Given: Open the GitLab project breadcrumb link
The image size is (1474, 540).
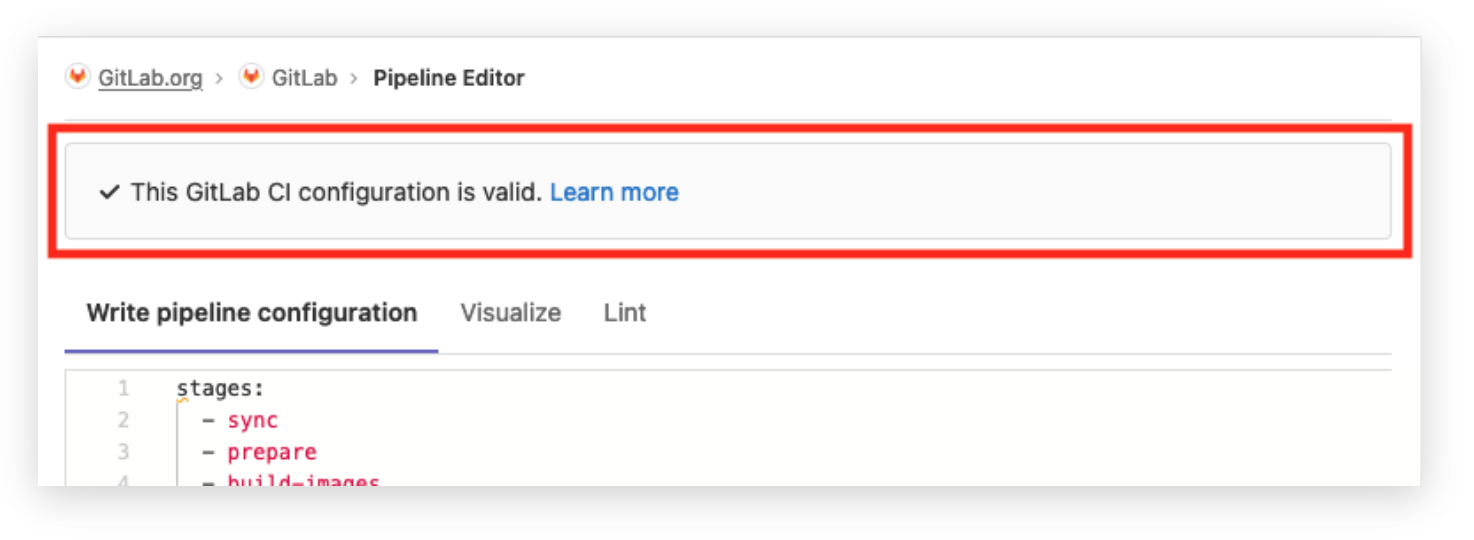Looking at the screenshot, I should (305, 78).
